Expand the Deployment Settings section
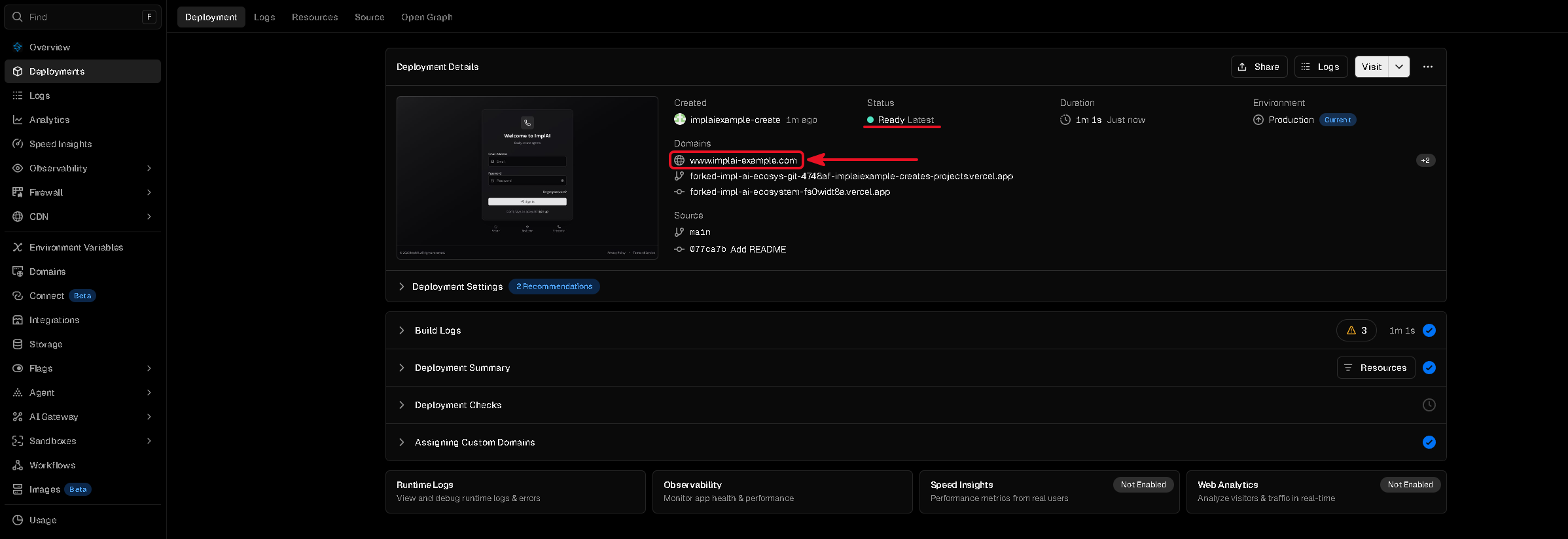This screenshot has height=539, width=1568. (x=401, y=287)
